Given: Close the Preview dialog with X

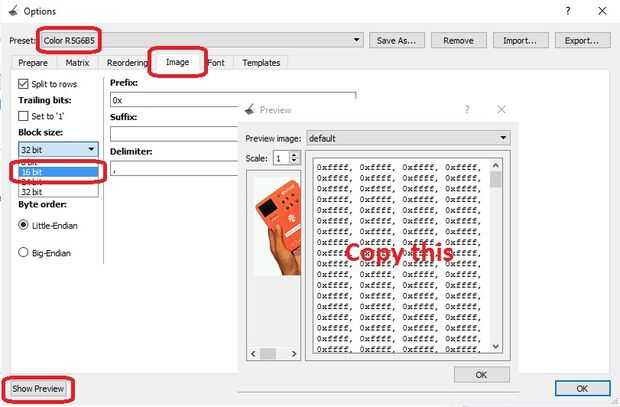Looking at the screenshot, I should (501, 110).
